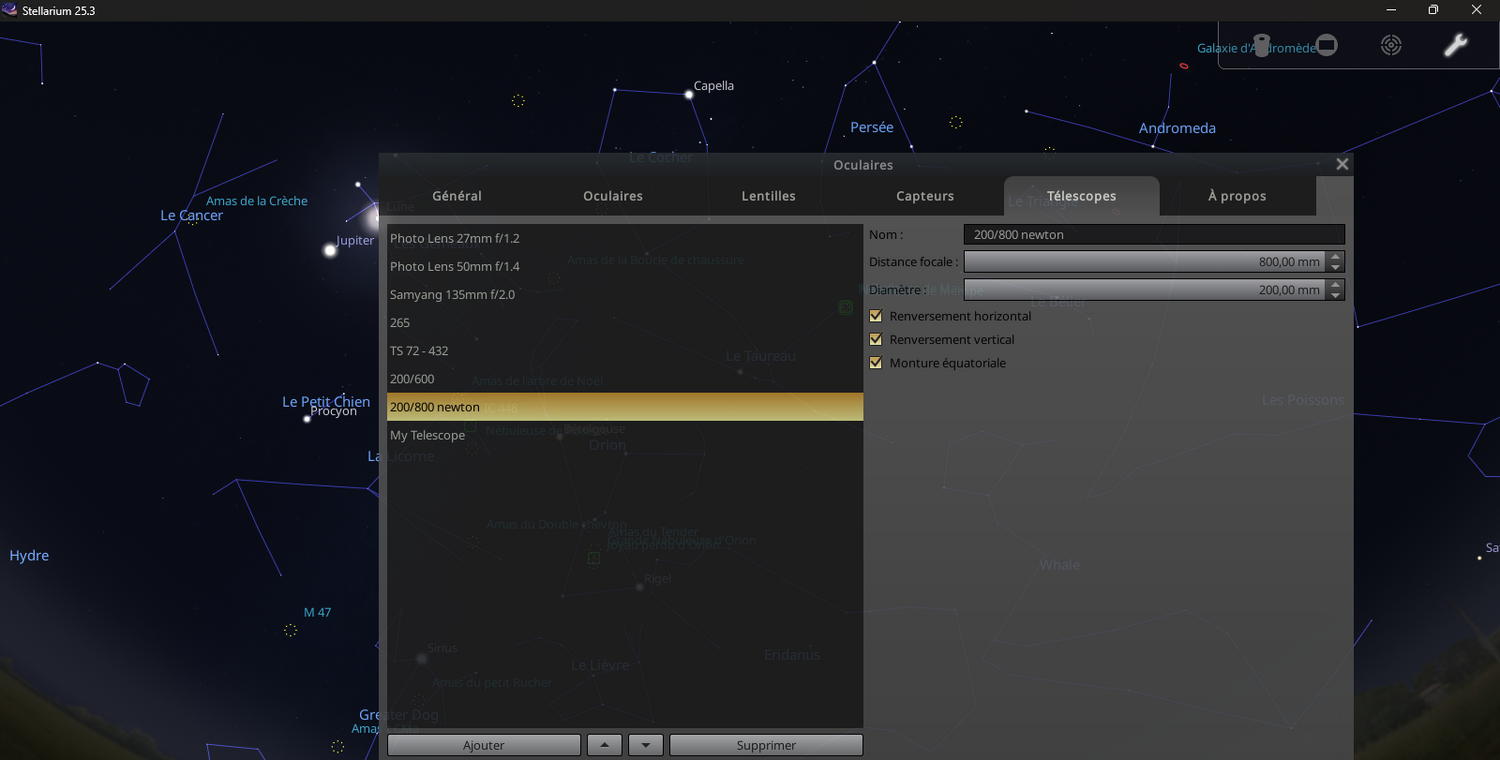Select Photo Lens 50mm f/1.4 entry

click(625, 266)
